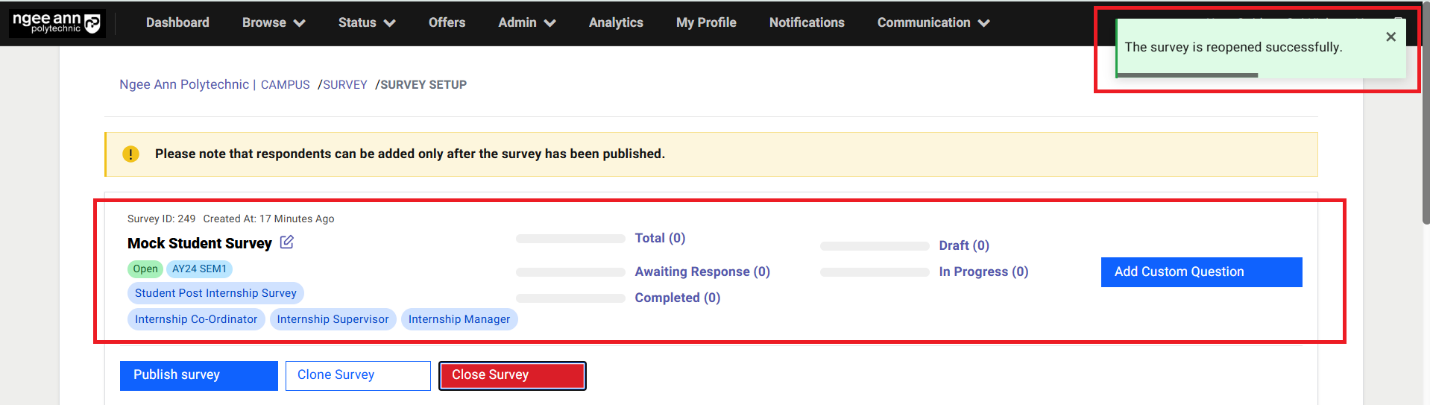Click the yellow warning icon in notice
This screenshot has width=1430, height=405.
coord(131,154)
